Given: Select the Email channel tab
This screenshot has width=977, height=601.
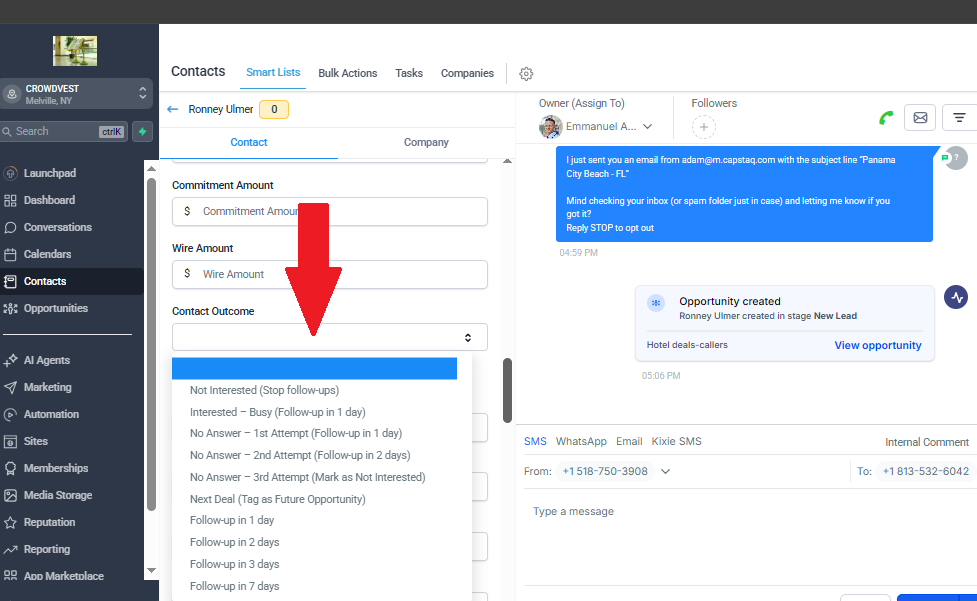Looking at the screenshot, I should coord(629,441).
